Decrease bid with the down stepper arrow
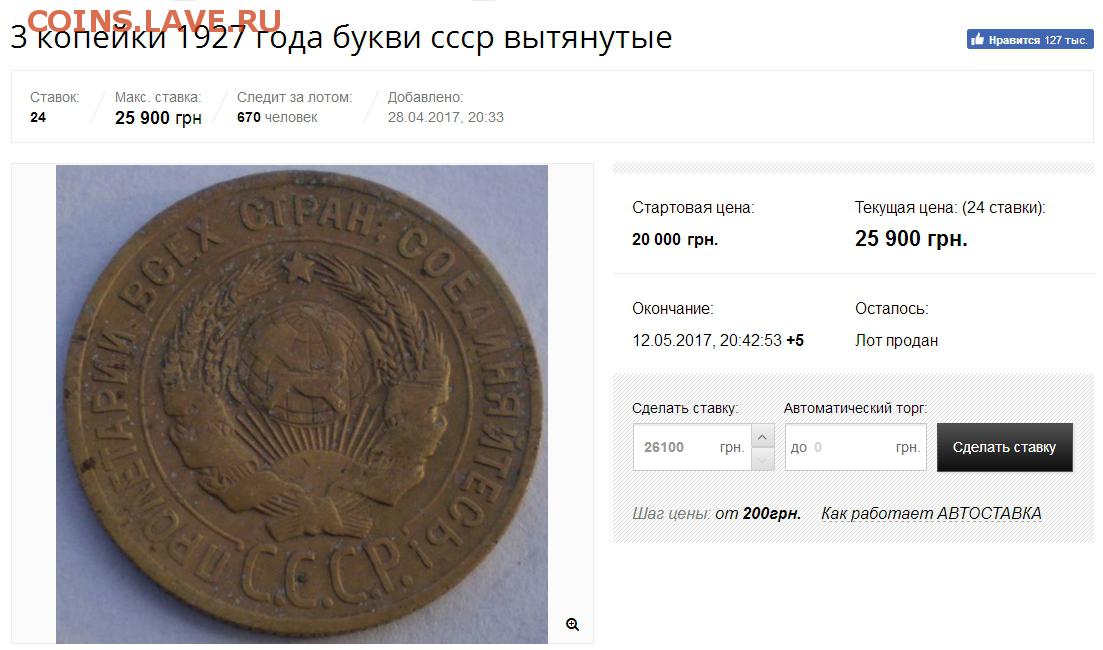The image size is (1103, 650). [x=763, y=459]
